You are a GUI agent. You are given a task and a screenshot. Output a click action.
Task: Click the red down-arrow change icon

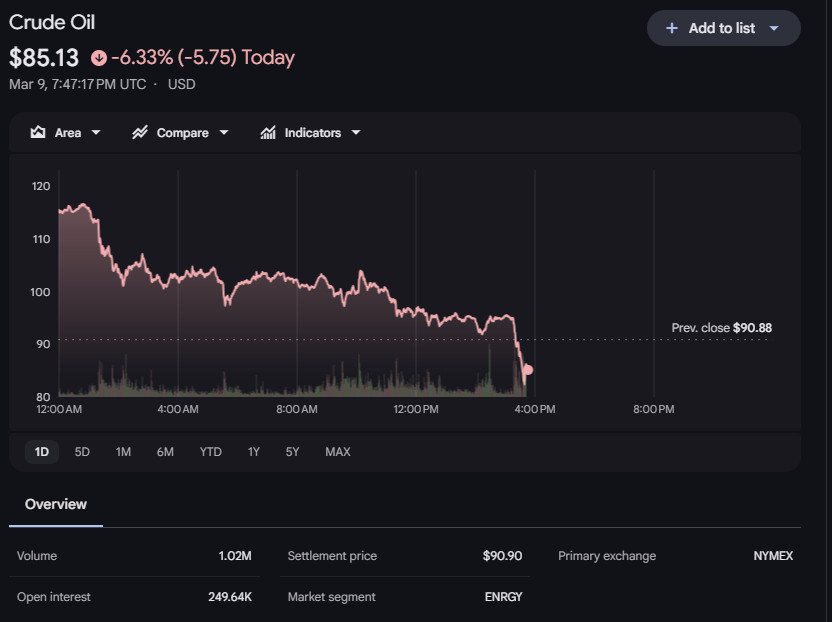coord(98,58)
